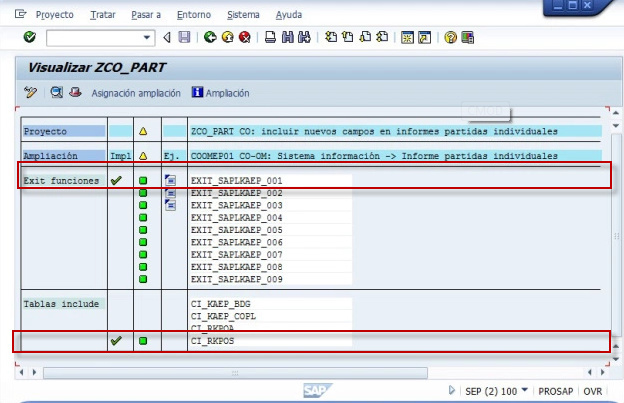Viewport: 624px width, 403px height.
Task: Open the Pasar a menu
Action: [x=146, y=15]
